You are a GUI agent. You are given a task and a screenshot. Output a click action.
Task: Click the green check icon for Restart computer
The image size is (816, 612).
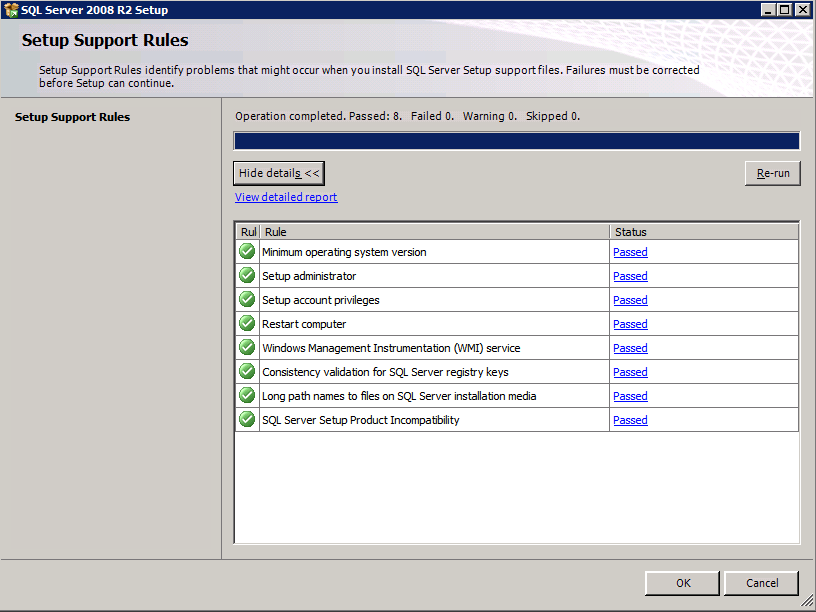tap(247, 323)
